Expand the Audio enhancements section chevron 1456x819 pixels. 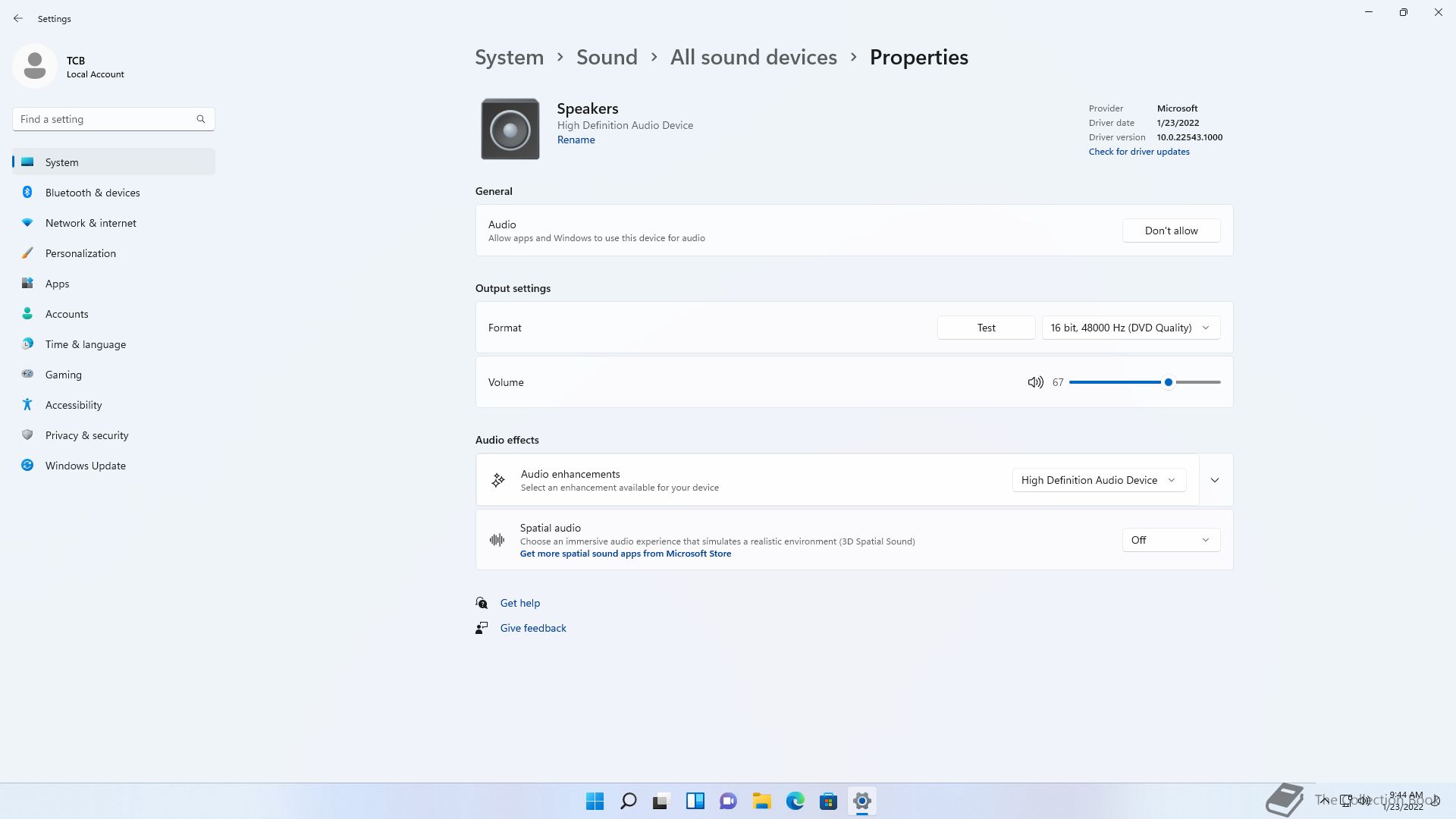click(x=1215, y=480)
